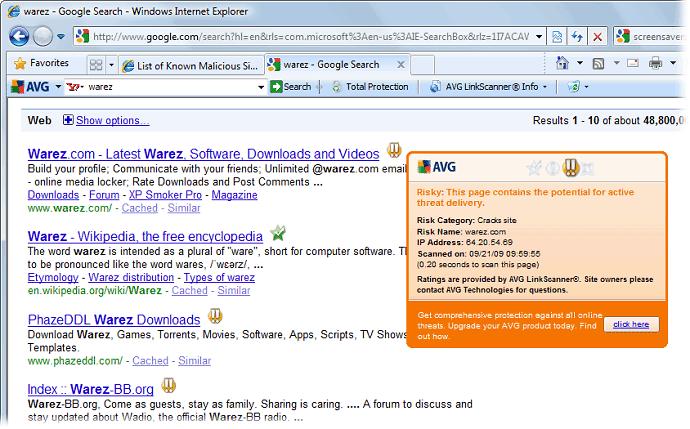The image size is (690, 429).
Task: Click 'Similar' next to en.wikipedia.org/wiki/Warez
Action: point(234,291)
